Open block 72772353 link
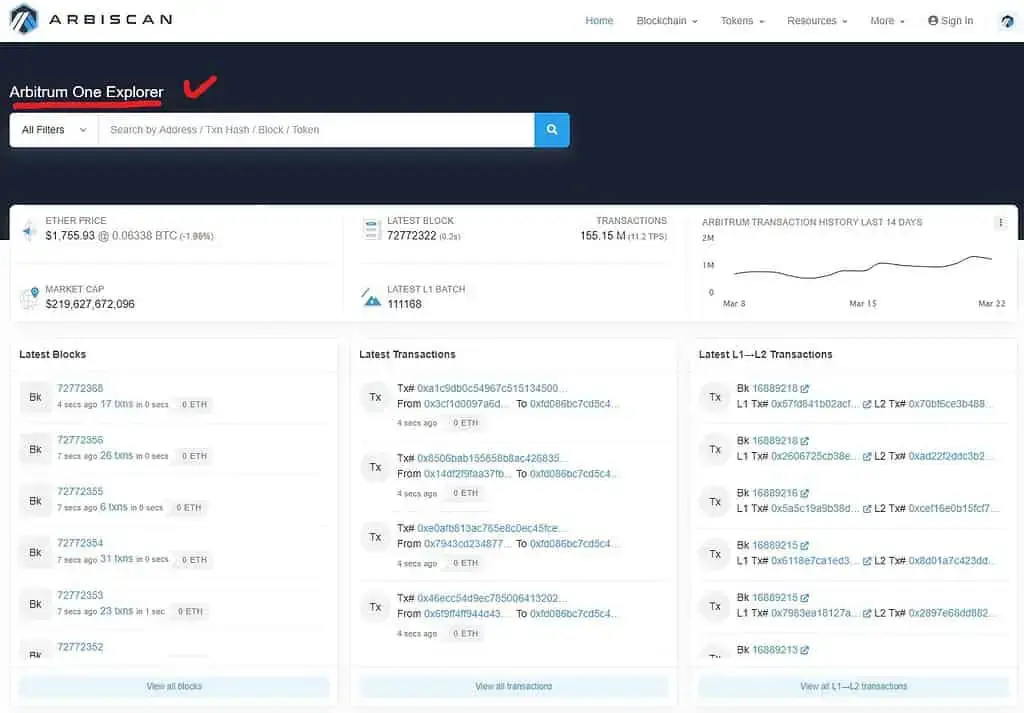Screen dimensions: 1024x713 pos(80,595)
